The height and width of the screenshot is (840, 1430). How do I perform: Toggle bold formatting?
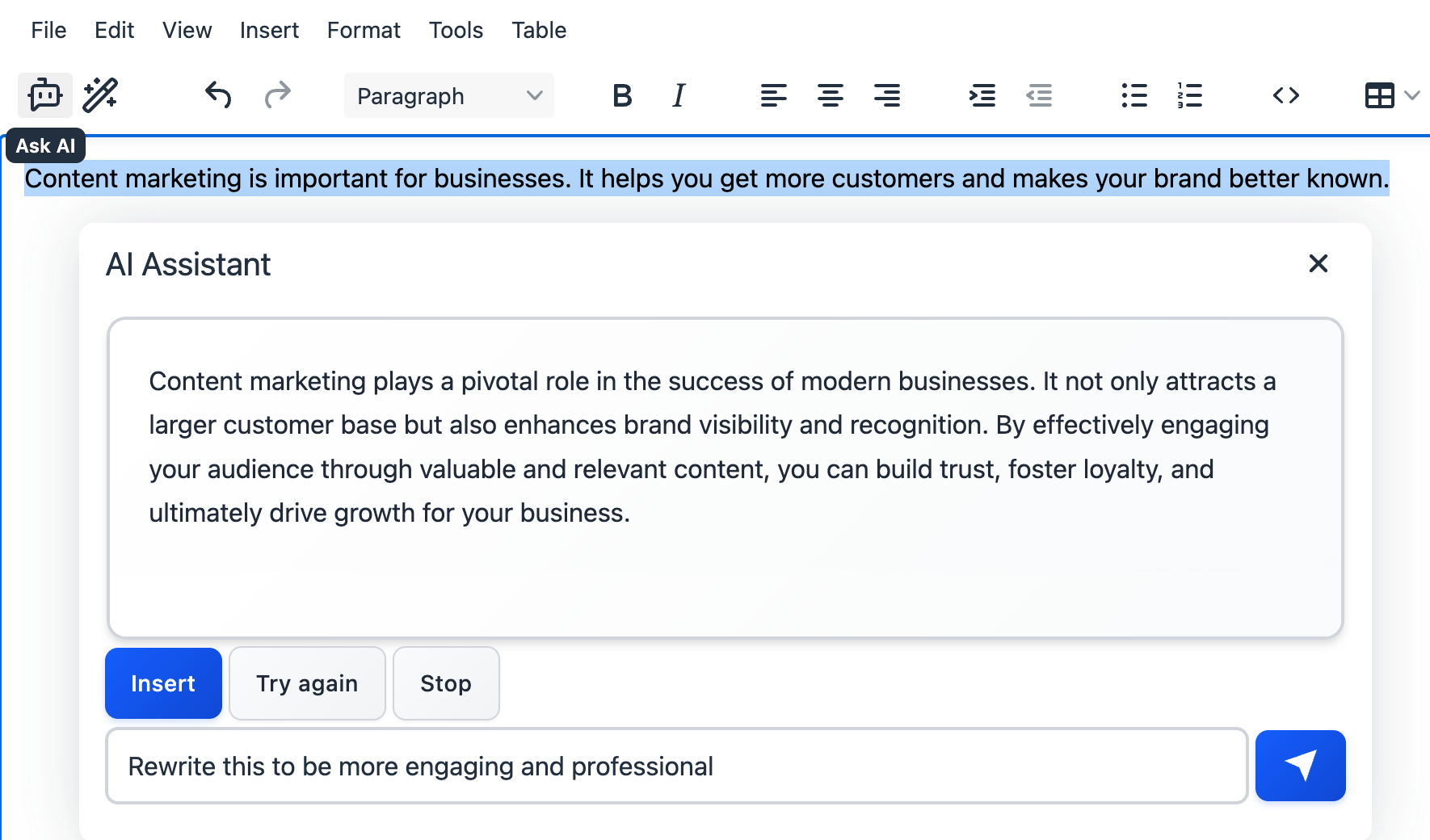[x=622, y=95]
